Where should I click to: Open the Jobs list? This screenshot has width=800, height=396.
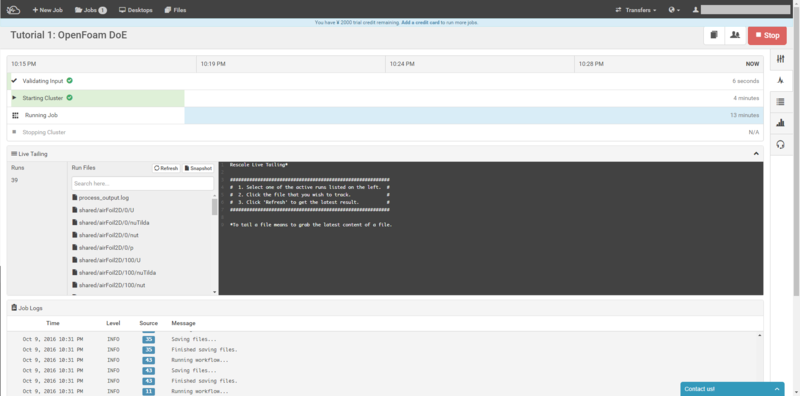coord(90,10)
